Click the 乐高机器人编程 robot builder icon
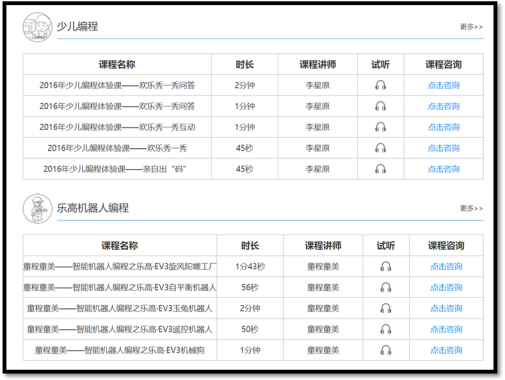Image resolution: width=505 pixels, height=380 pixels. pos(37,209)
